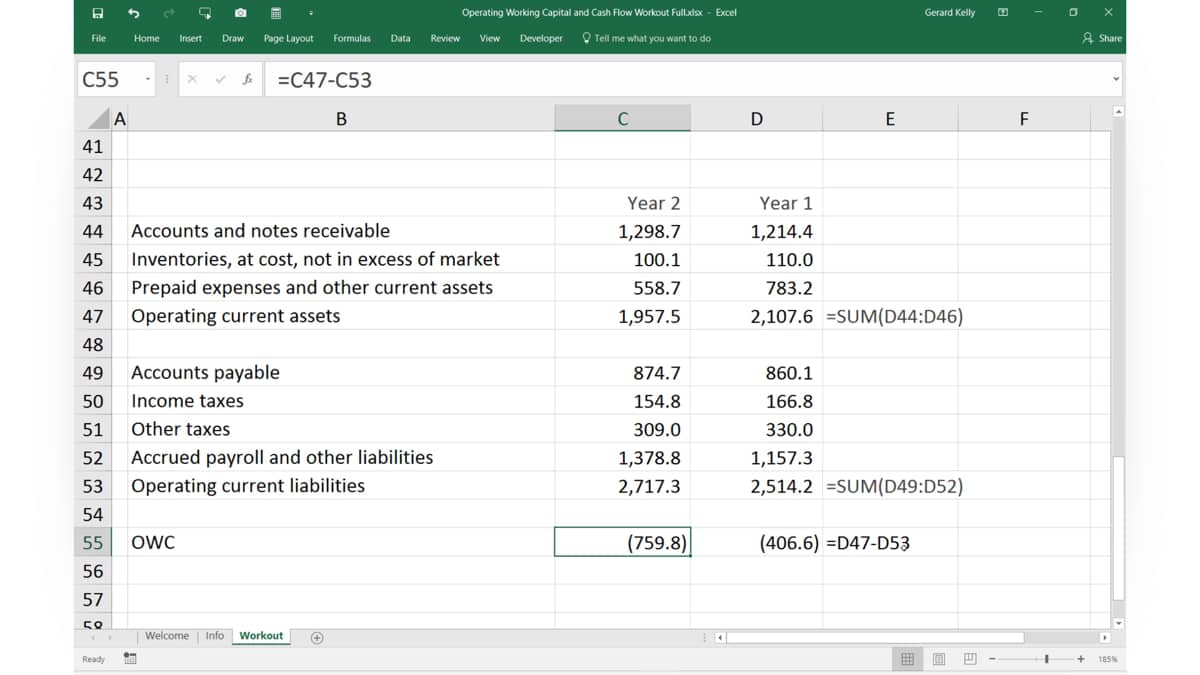Select the Workout sheet tab
The image size is (1200, 675).
tap(261, 636)
